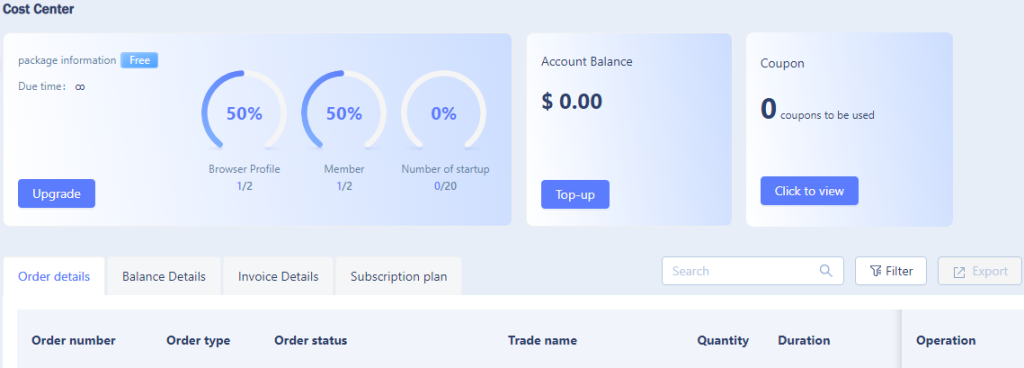Click the Export arrow icon
Image resolution: width=1024 pixels, height=368 pixels.
959,272
